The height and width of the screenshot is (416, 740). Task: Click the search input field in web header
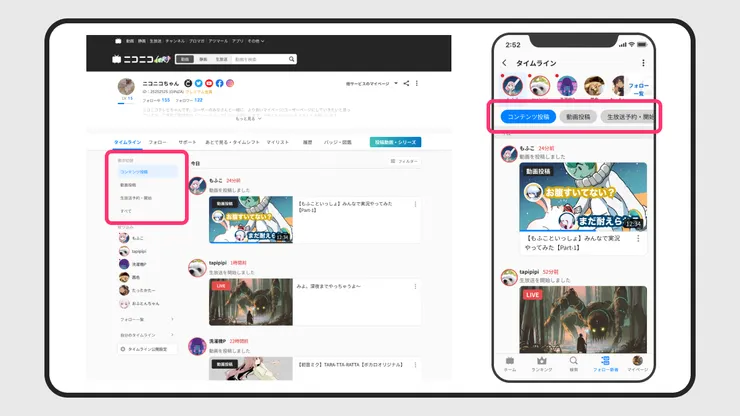[x=260, y=59]
